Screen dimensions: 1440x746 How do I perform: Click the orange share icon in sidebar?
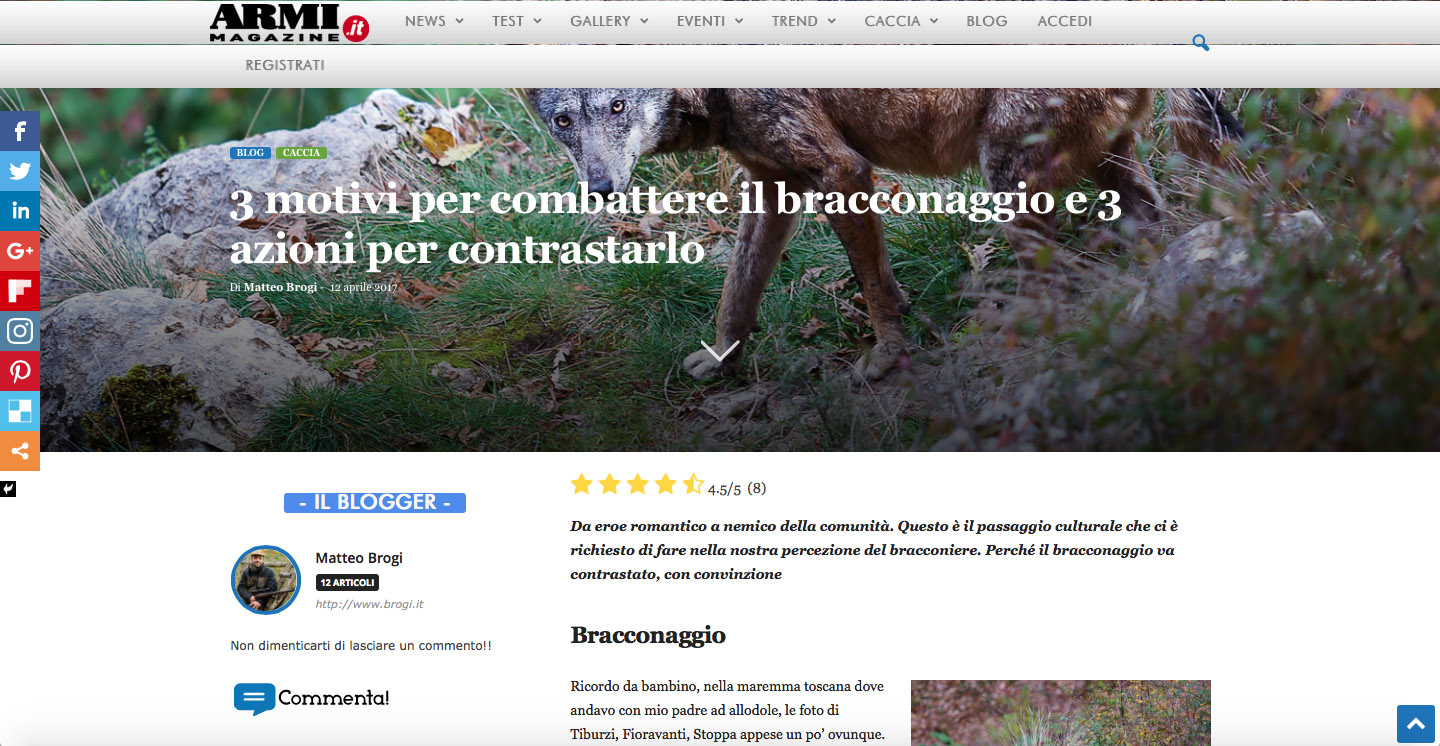coord(20,451)
